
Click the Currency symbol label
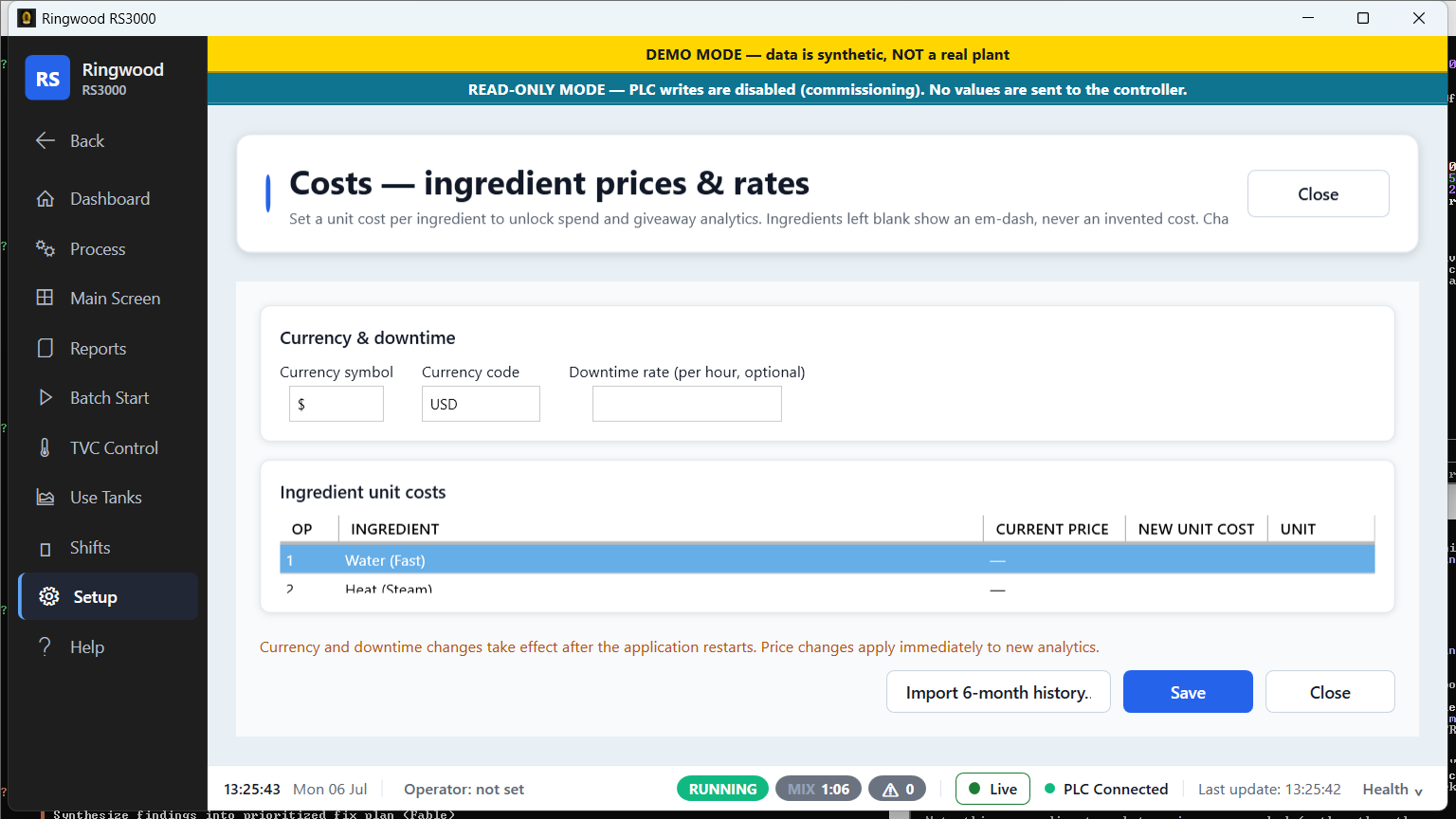pyautogui.click(x=337, y=372)
